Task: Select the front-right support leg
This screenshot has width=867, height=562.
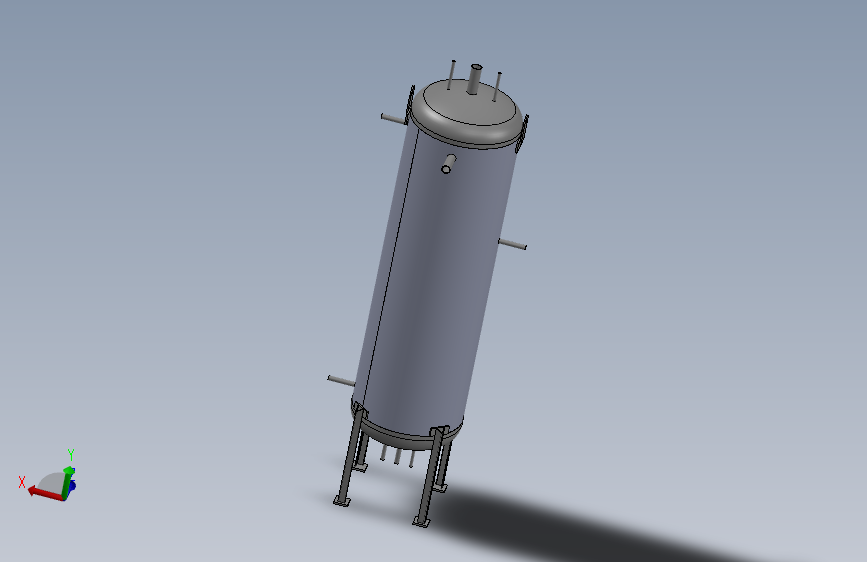Action: [431, 474]
